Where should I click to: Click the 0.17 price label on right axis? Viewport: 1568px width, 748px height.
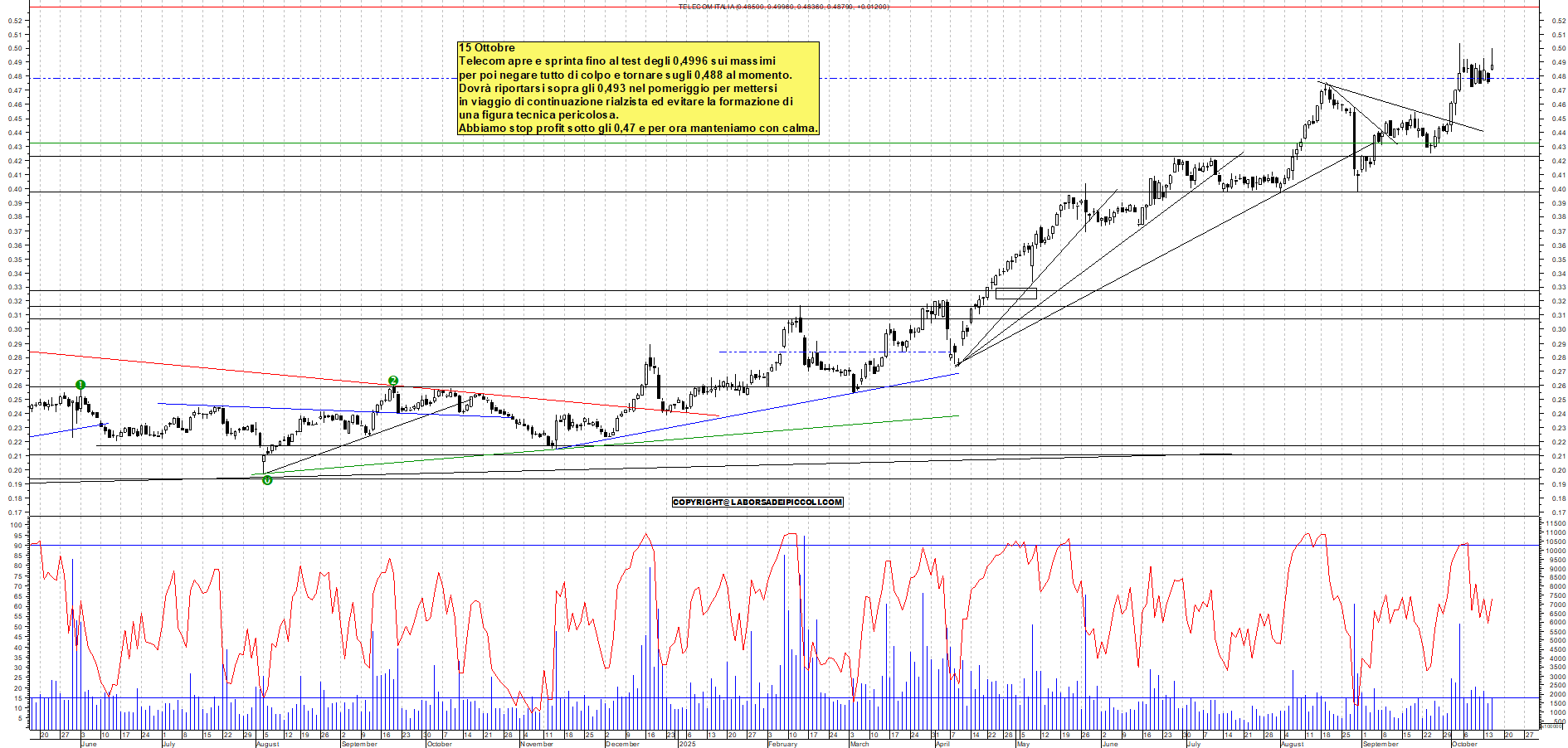[1558, 512]
